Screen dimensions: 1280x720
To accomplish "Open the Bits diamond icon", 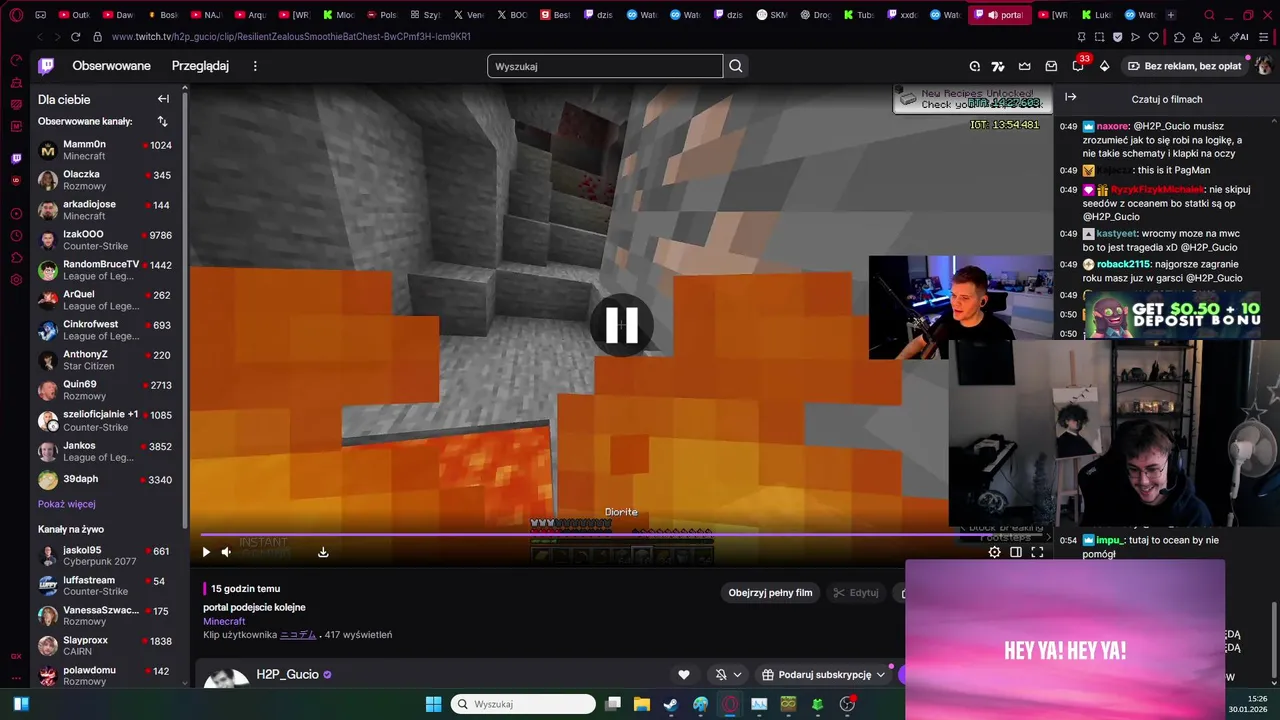I will (x=1104, y=66).
